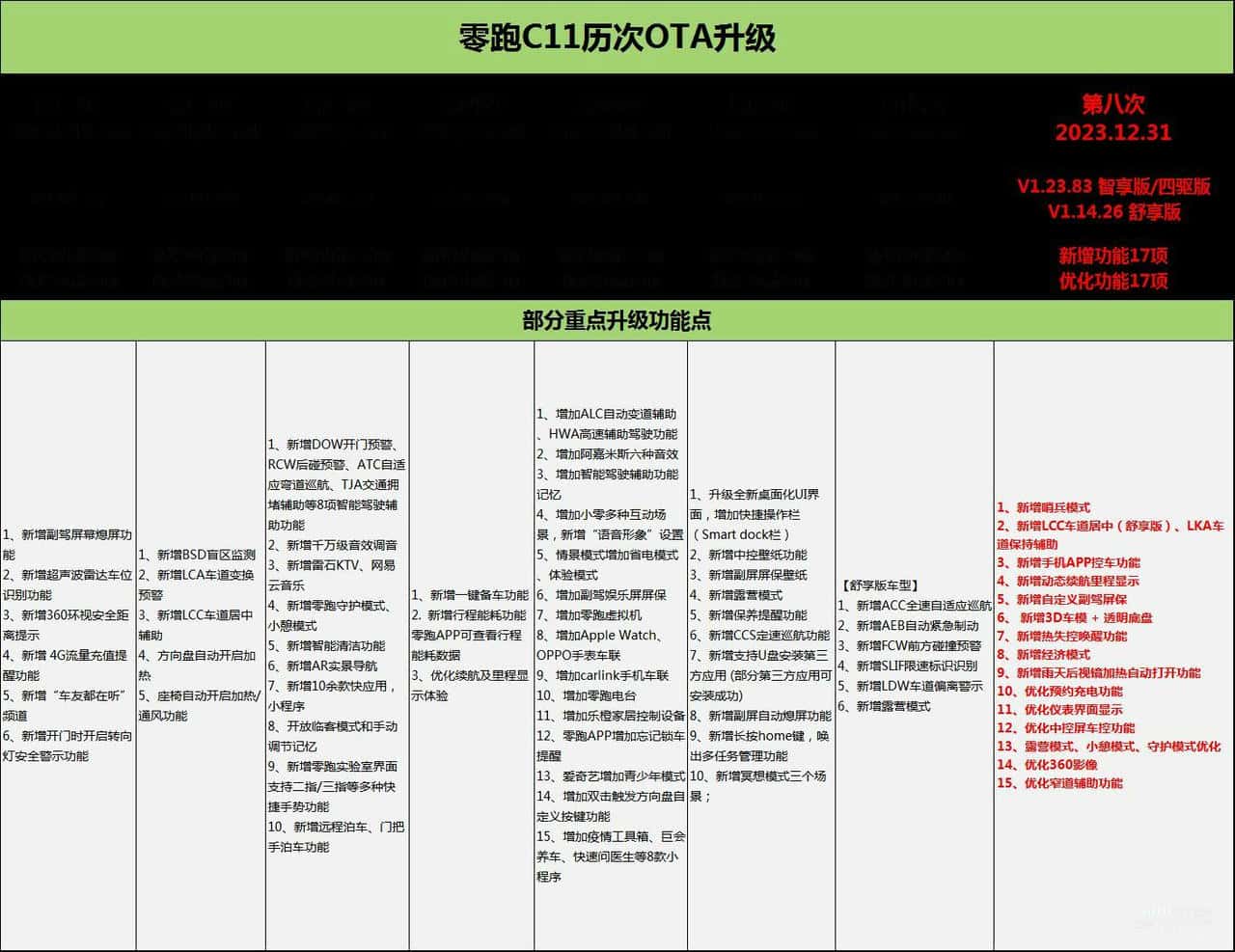1235x952 pixels.
Task: Click the line 新增360环视安全距离提示
Action: 68,625
